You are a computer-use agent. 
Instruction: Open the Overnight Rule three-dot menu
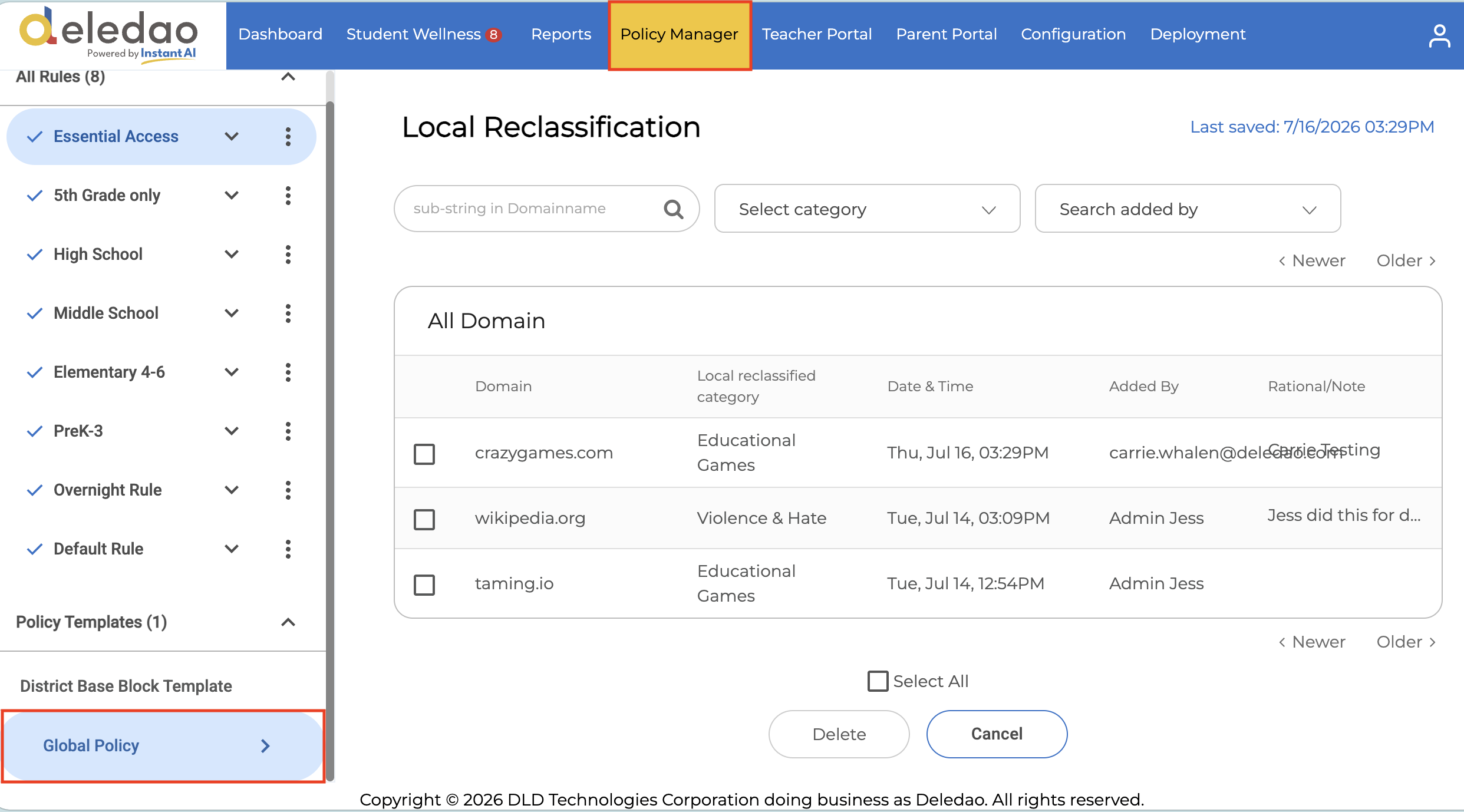coord(288,490)
